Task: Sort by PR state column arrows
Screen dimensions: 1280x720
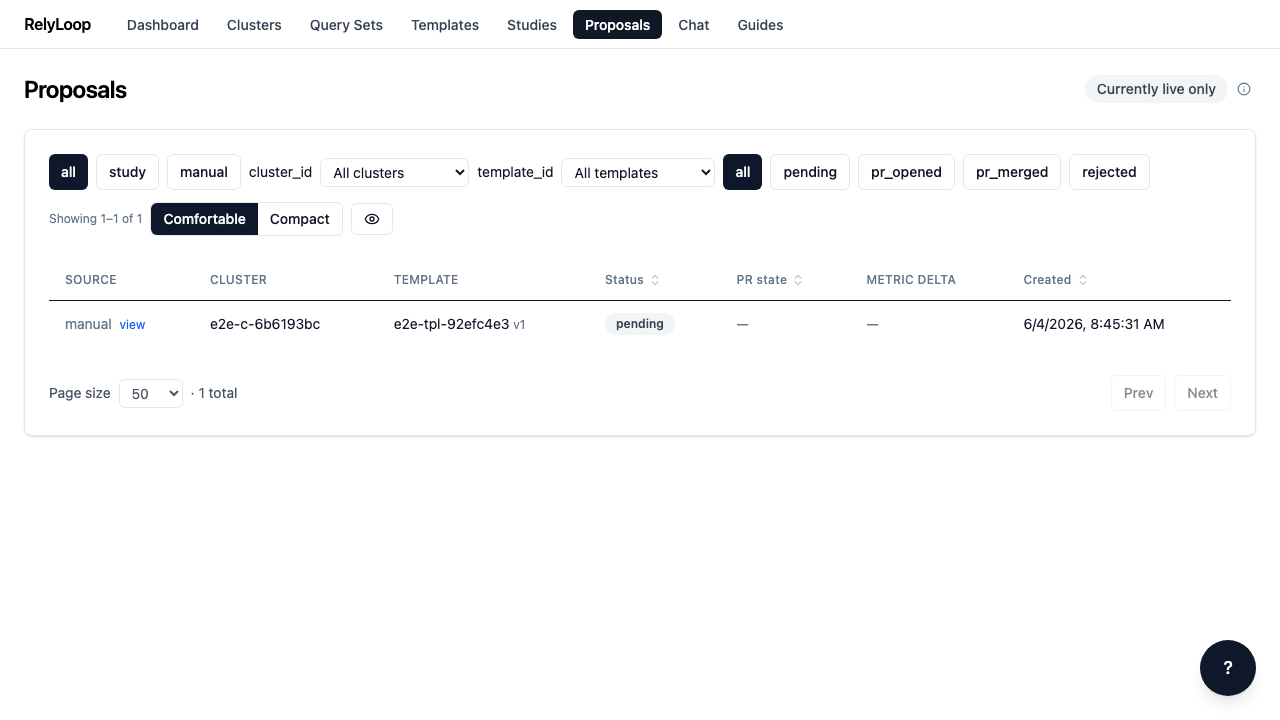Action: coord(798,280)
